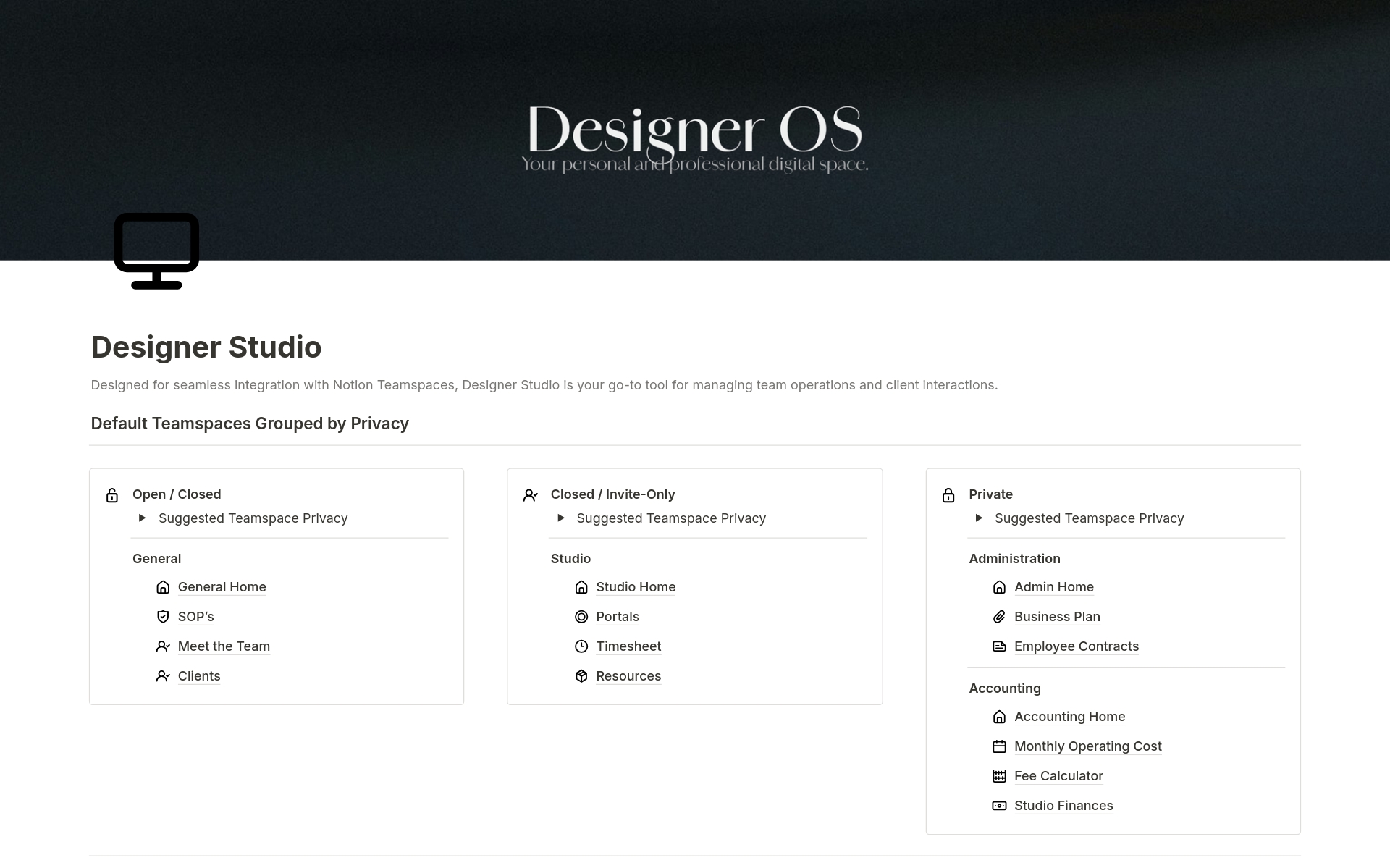The height and width of the screenshot is (868, 1390).
Task: Click the paperclip icon next to Business Plan
Action: click(x=999, y=617)
